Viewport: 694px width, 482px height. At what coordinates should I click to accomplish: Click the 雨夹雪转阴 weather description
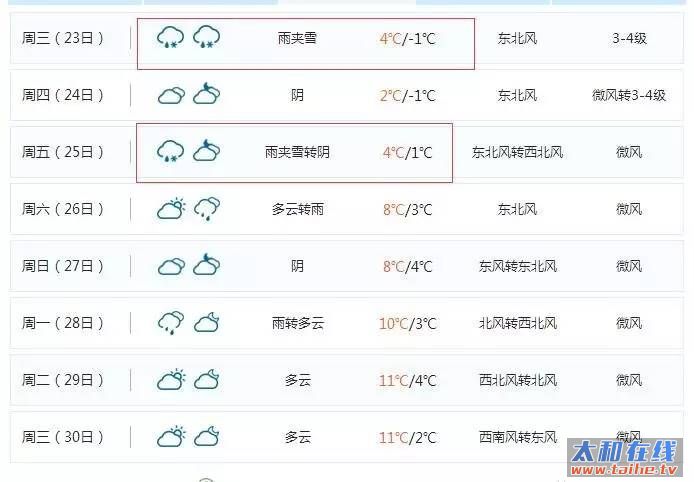pos(297,152)
